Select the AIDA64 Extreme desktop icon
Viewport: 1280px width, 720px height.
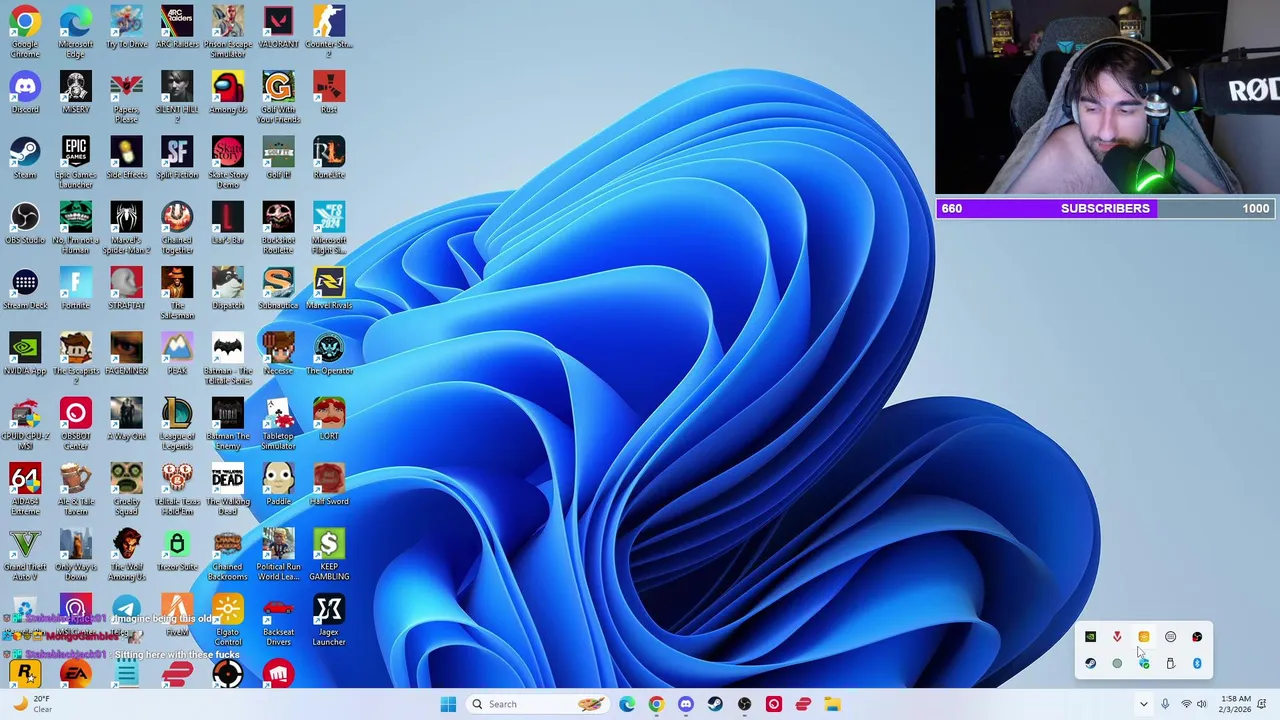[x=25, y=489]
